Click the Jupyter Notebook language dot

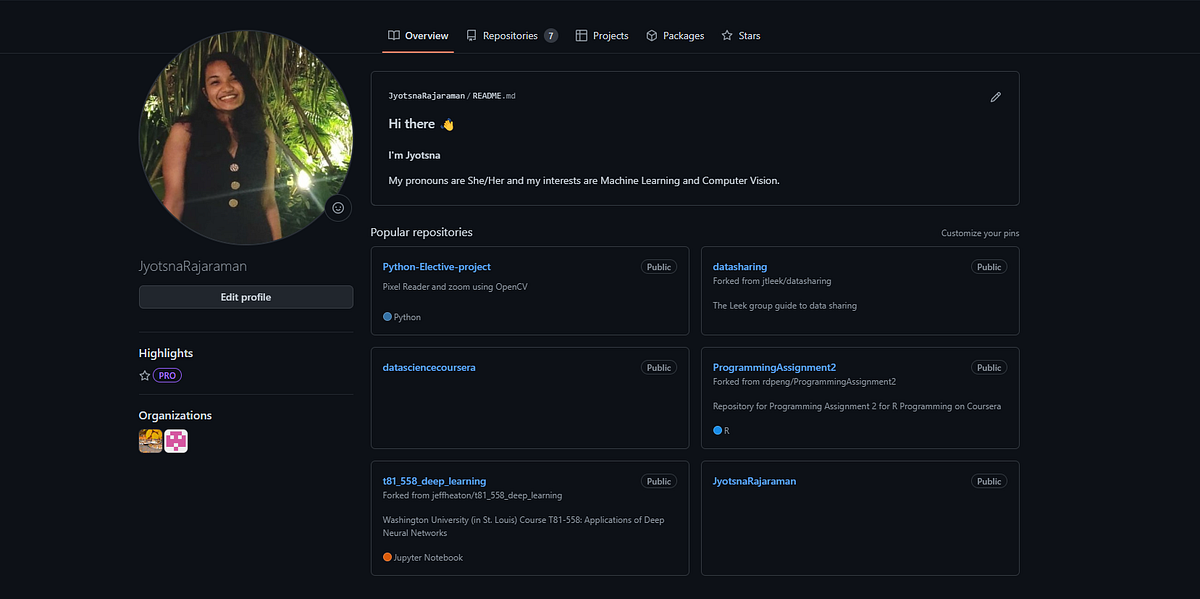tap(387, 557)
